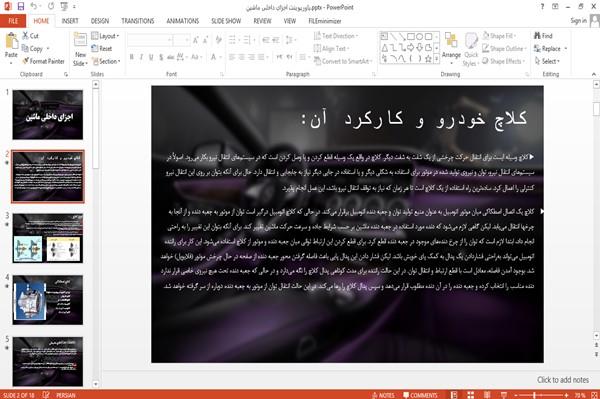Click the Find binoculars icon
Image resolution: width=600 pixels, height=399 pixels.
pos(537,36)
